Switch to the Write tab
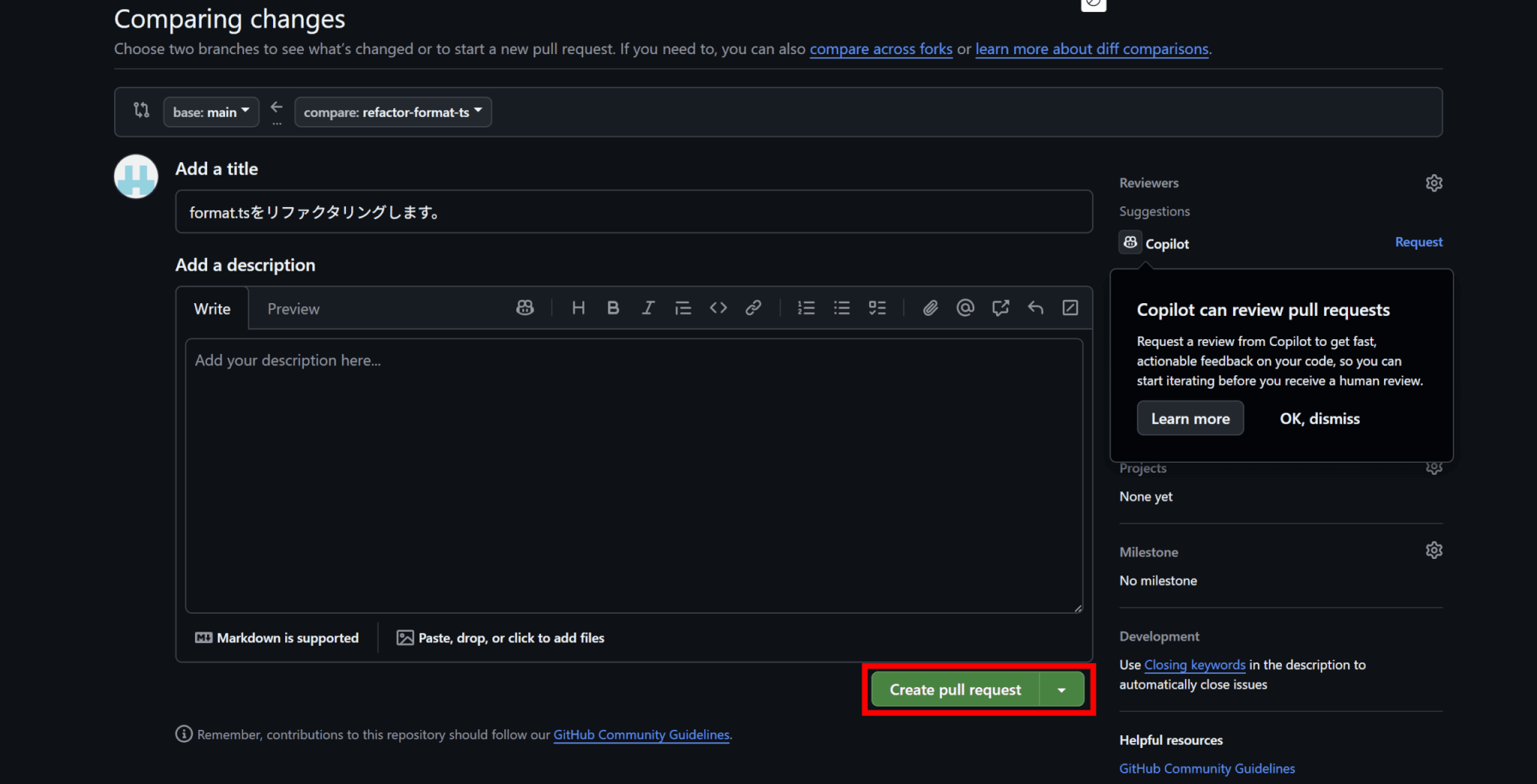This screenshot has height=784, width=1537. coord(212,308)
